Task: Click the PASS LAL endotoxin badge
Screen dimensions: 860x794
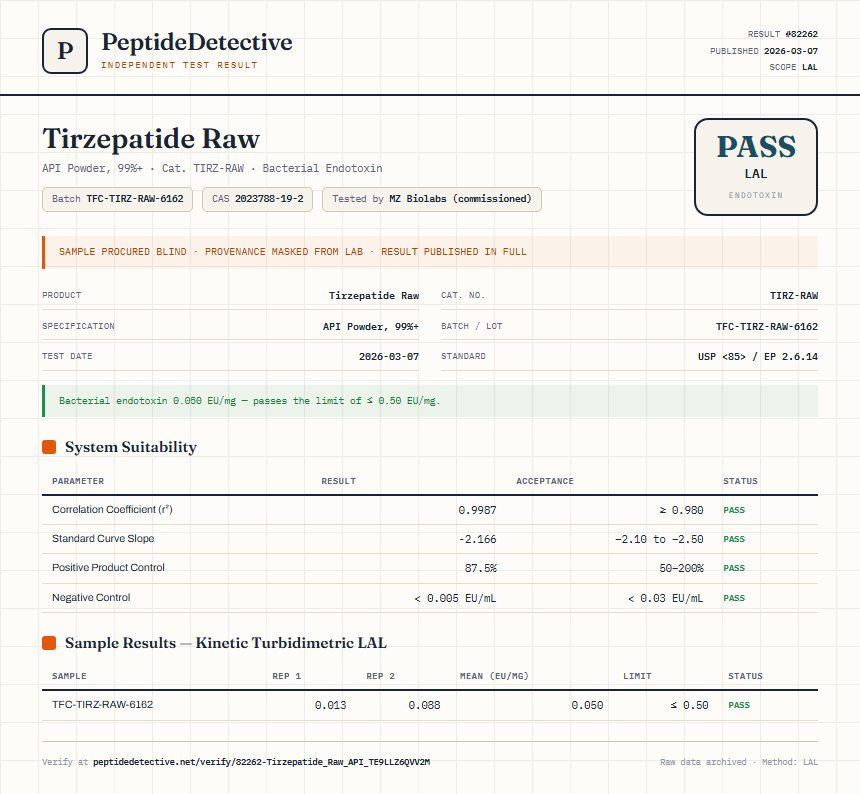Action: [756, 167]
